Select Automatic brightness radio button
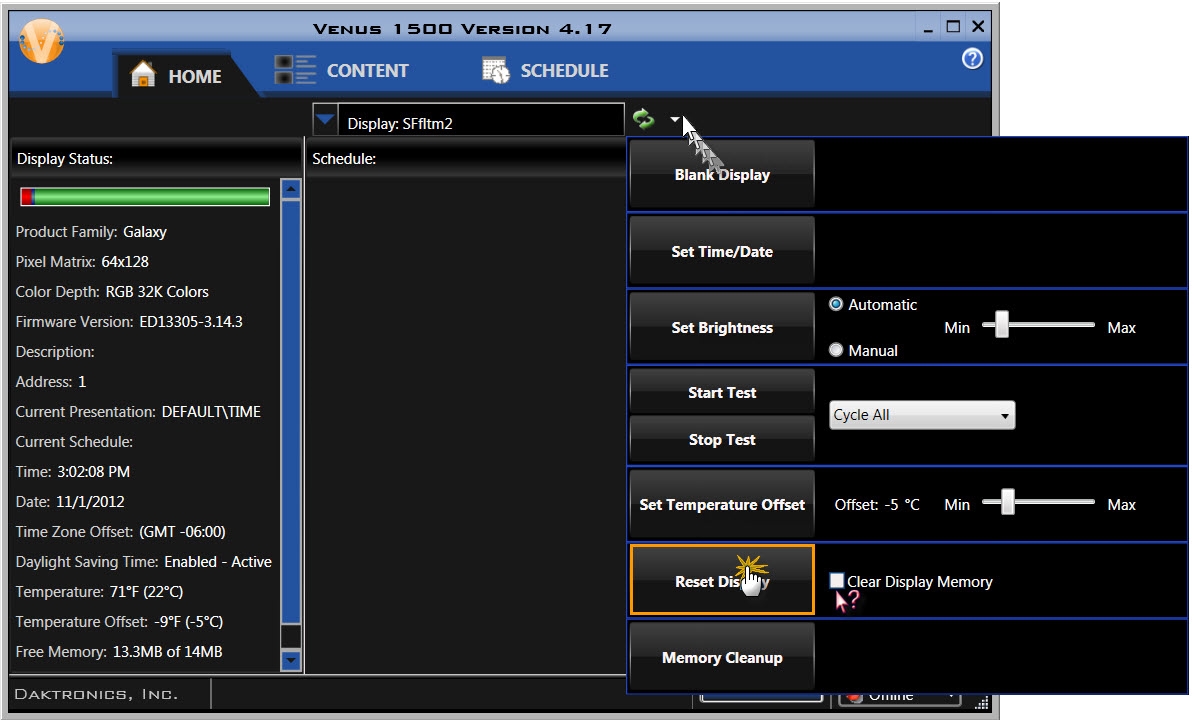1194x720 pixels. (x=836, y=304)
